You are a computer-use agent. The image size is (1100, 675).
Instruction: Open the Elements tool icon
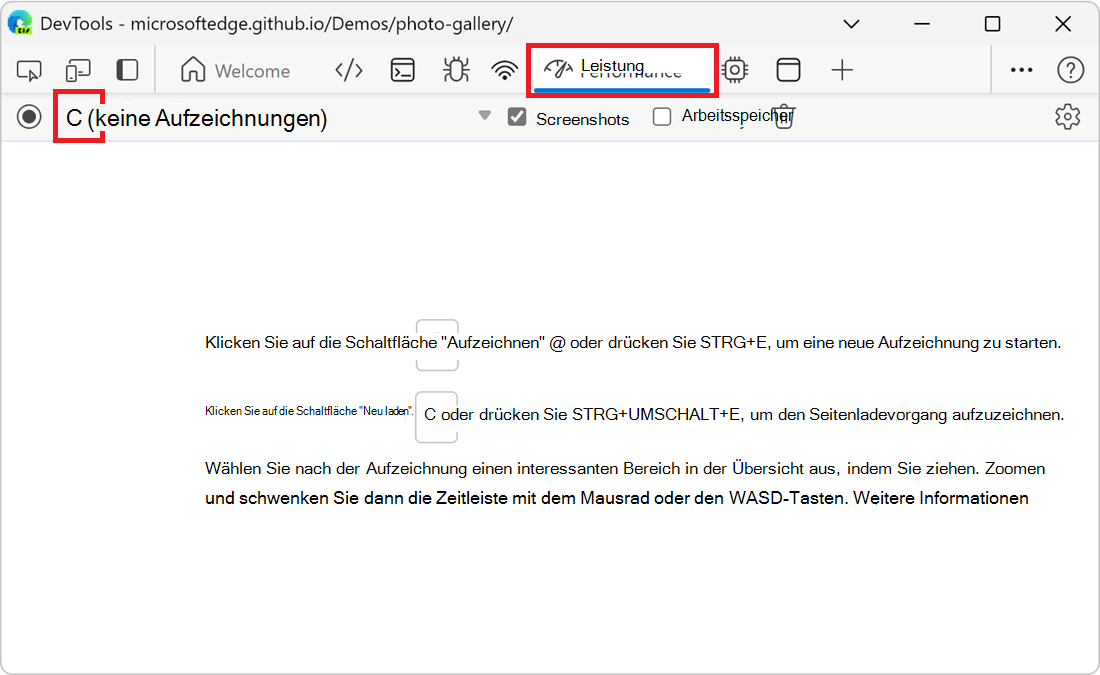coord(348,70)
